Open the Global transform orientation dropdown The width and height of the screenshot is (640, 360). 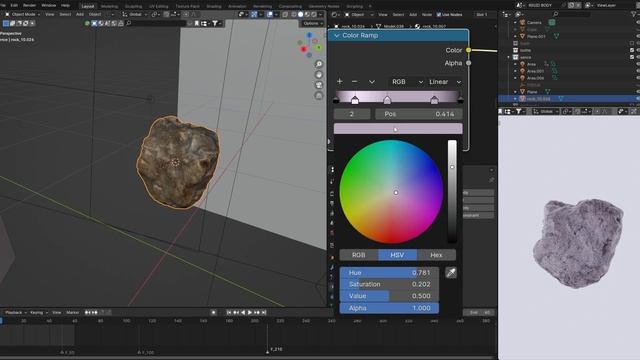click(x=134, y=14)
